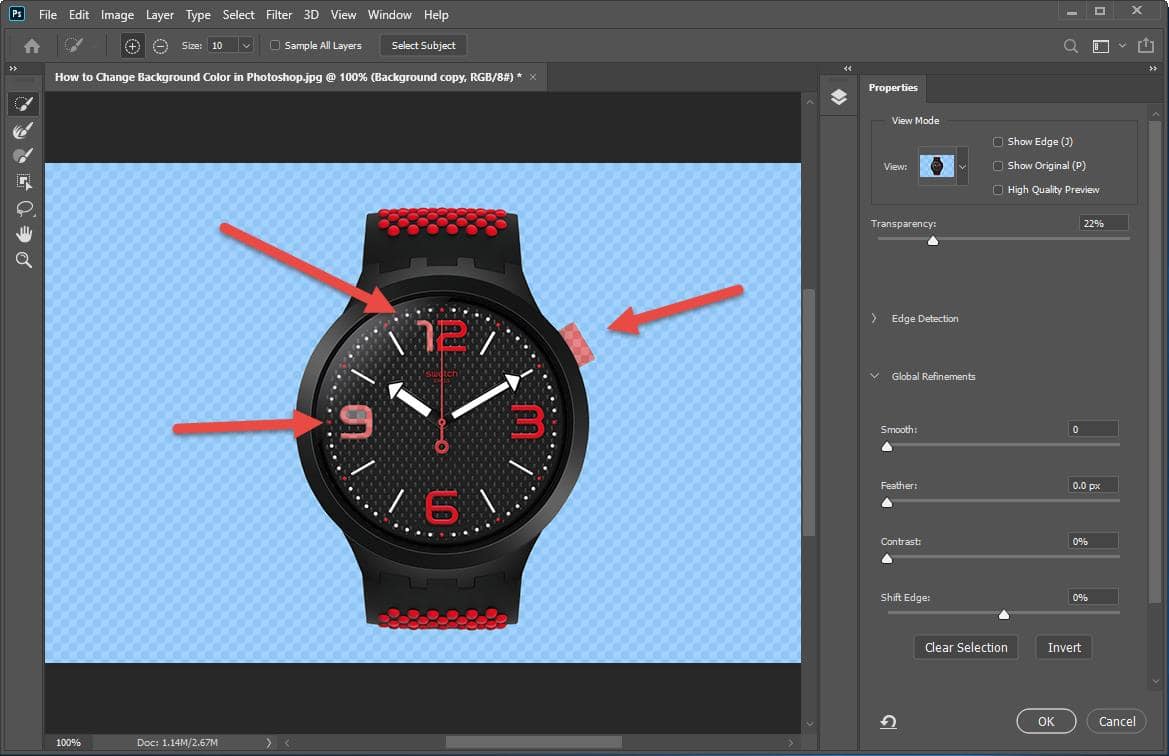1169x756 pixels.
Task: Collapse the Global Refinements section
Action: tap(875, 376)
